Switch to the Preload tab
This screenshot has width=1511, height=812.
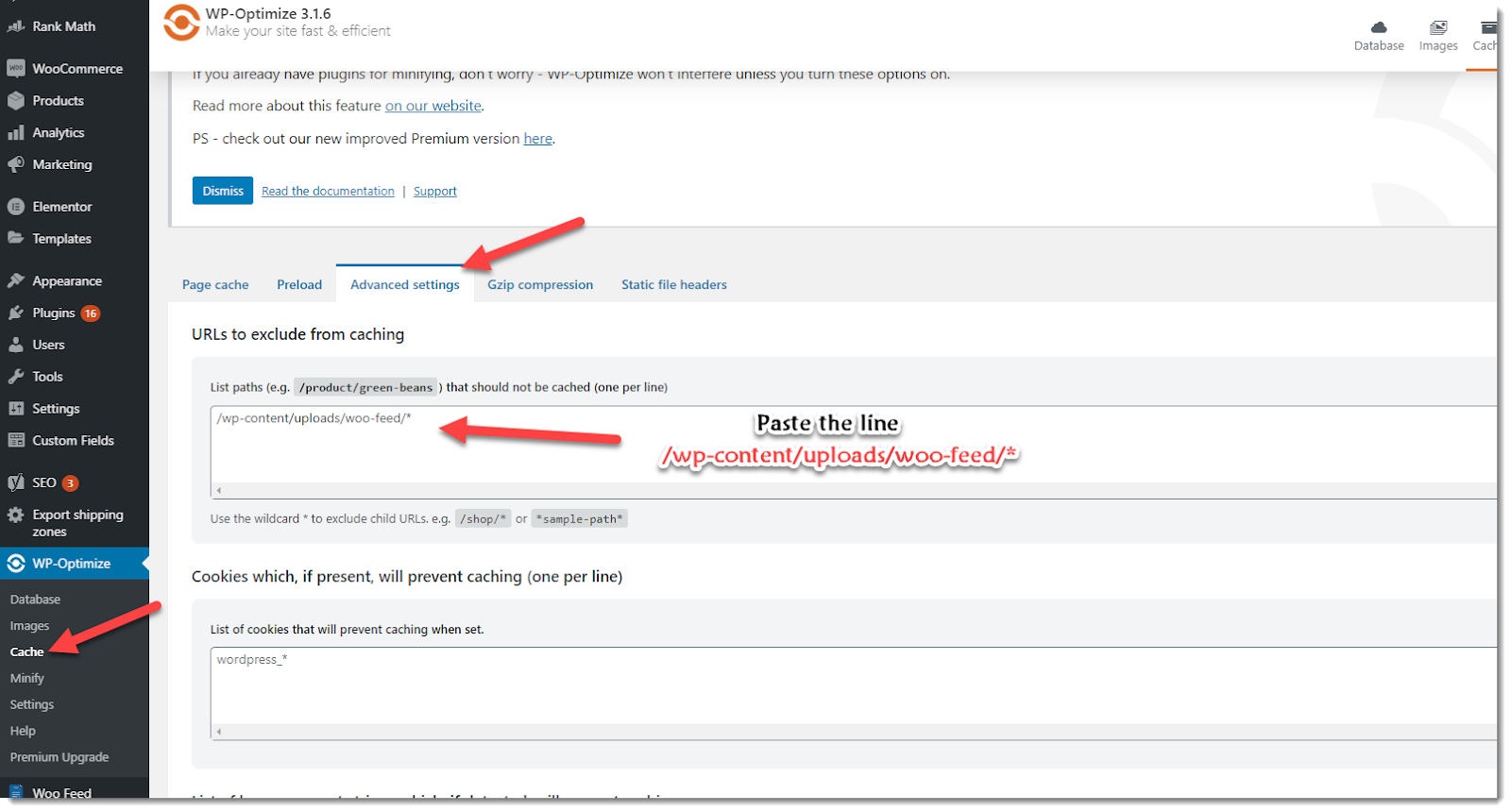(299, 284)
